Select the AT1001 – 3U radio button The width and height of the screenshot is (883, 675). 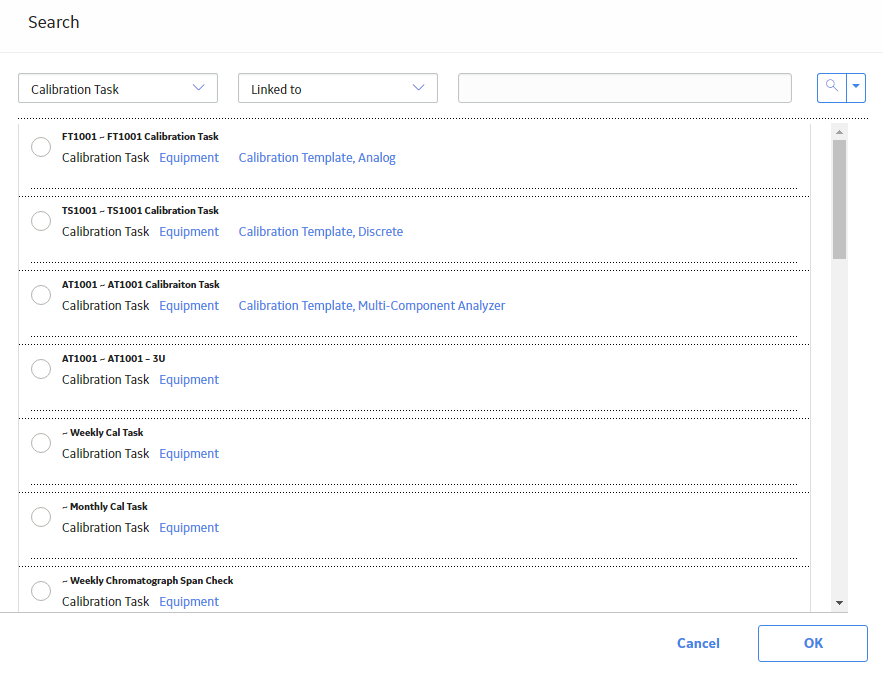[41, 369]
